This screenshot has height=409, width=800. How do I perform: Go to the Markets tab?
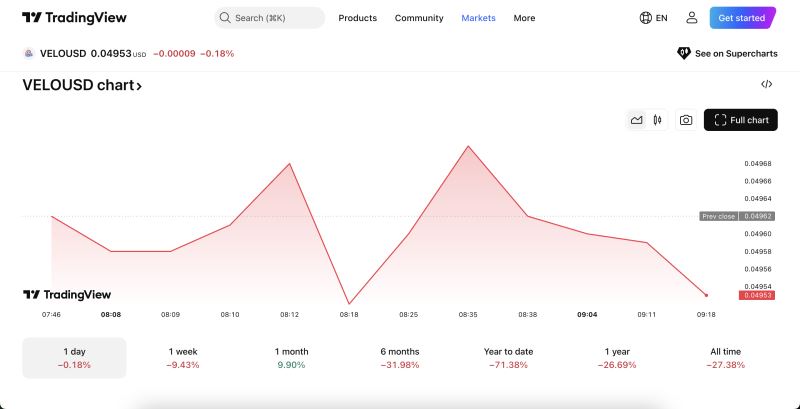[x=478, y=18]
